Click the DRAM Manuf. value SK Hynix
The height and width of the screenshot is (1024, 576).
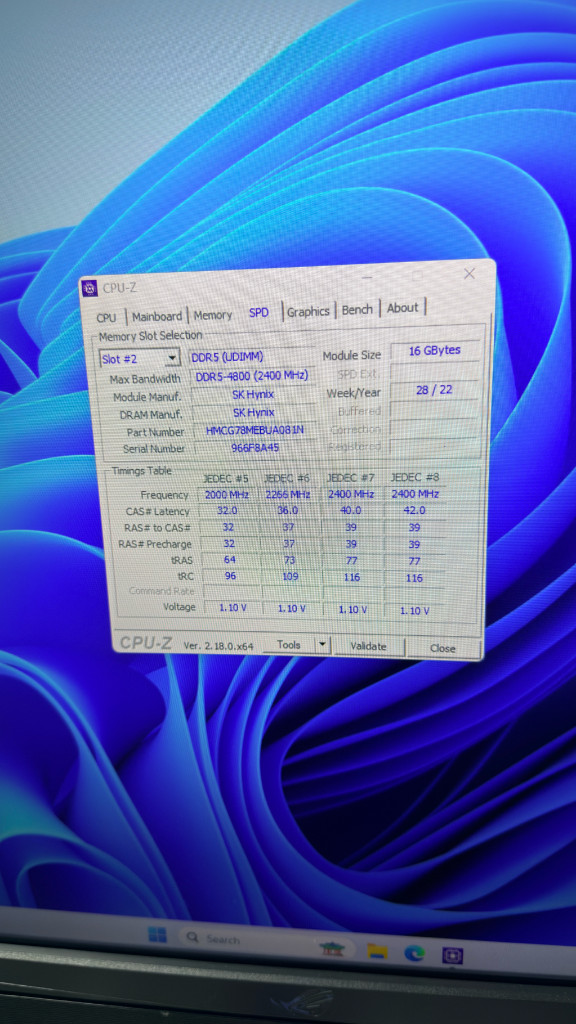pos(254,413)
